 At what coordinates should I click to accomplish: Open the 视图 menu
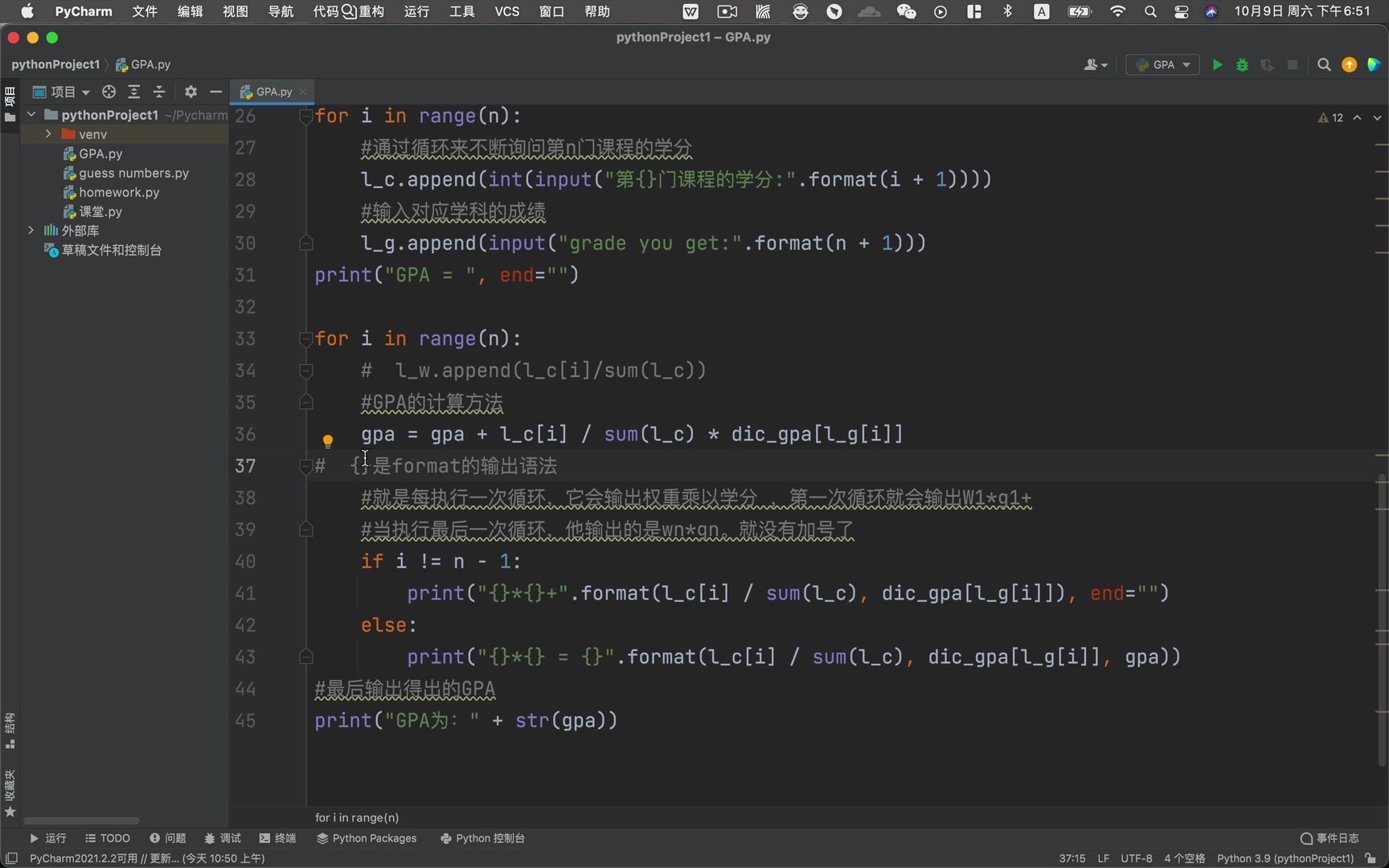pos(236,11)
